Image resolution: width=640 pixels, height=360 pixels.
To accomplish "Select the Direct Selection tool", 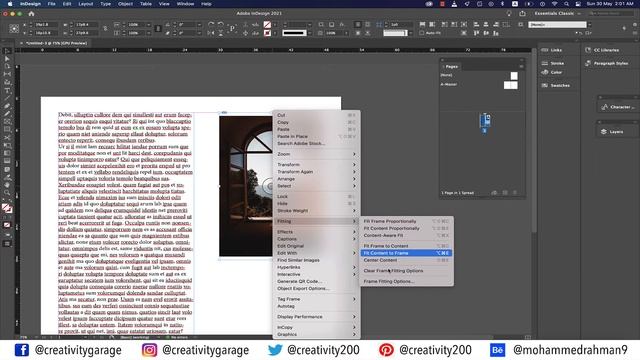I will 7,59.
